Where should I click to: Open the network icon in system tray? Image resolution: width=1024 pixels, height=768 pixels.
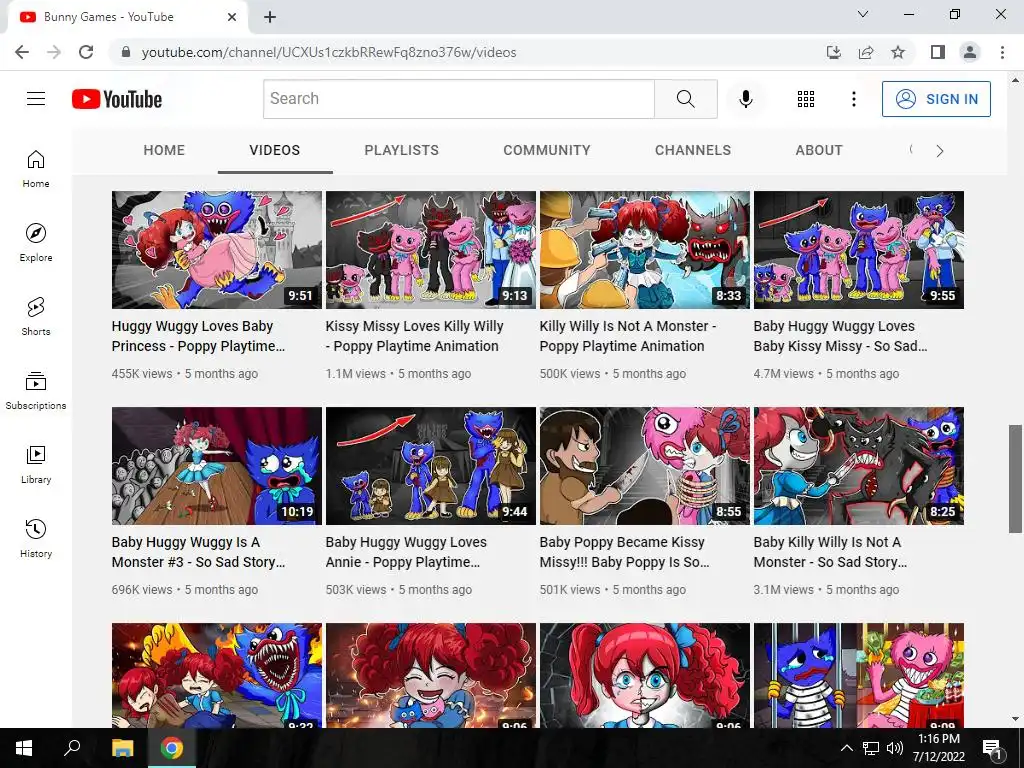tap(871, 748)
